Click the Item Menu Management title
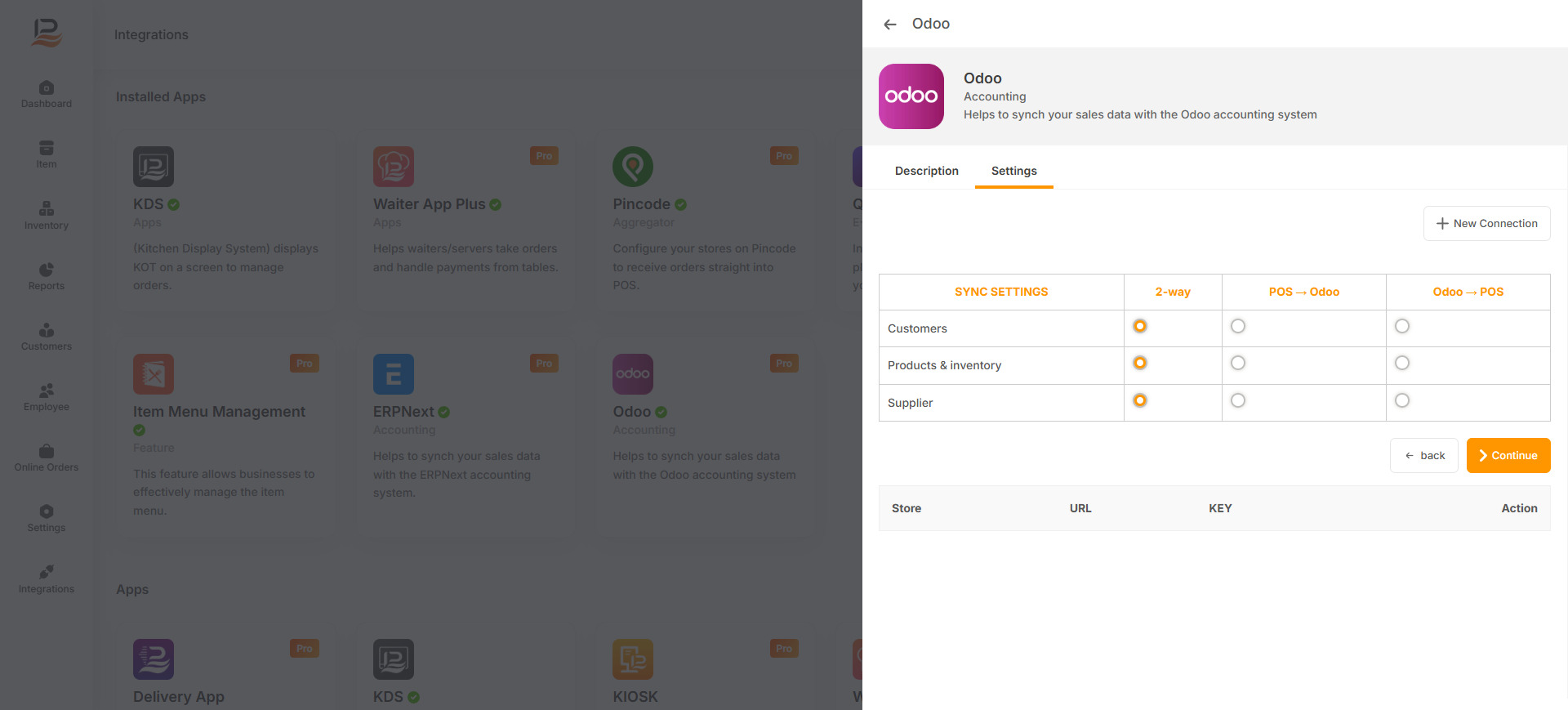The image size is (1568, 710). pos(219,412)
